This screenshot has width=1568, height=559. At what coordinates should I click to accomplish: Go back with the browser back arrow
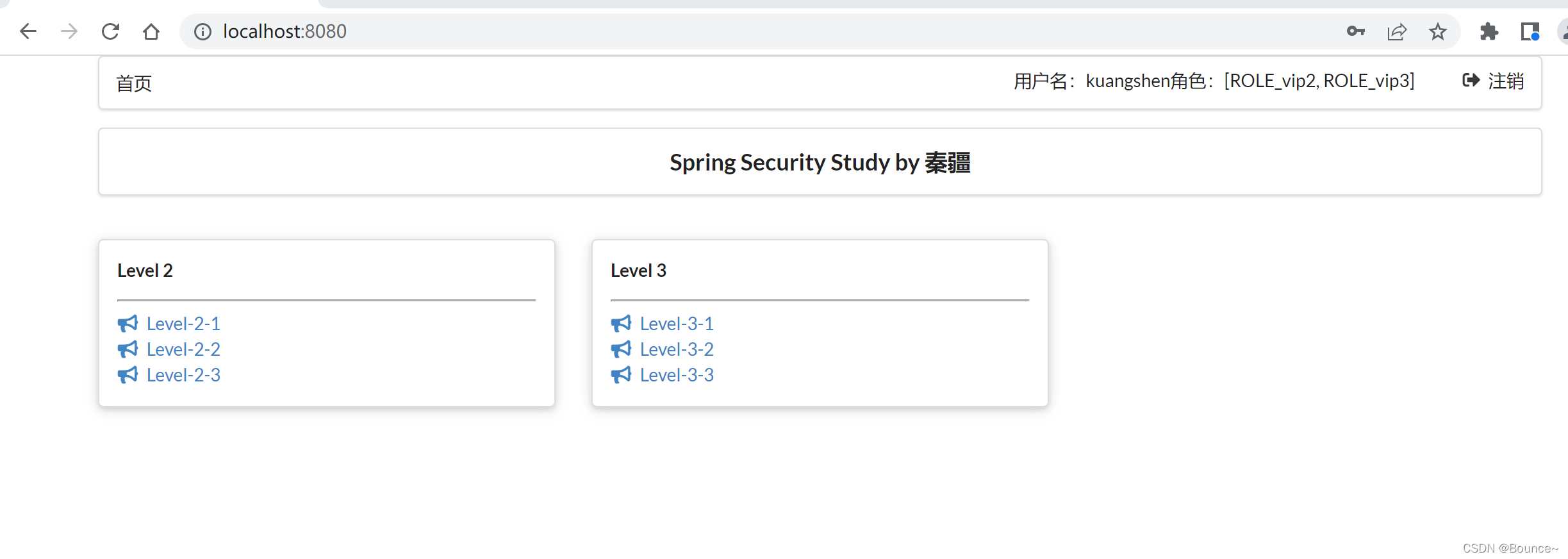click(x=28, y=31)
